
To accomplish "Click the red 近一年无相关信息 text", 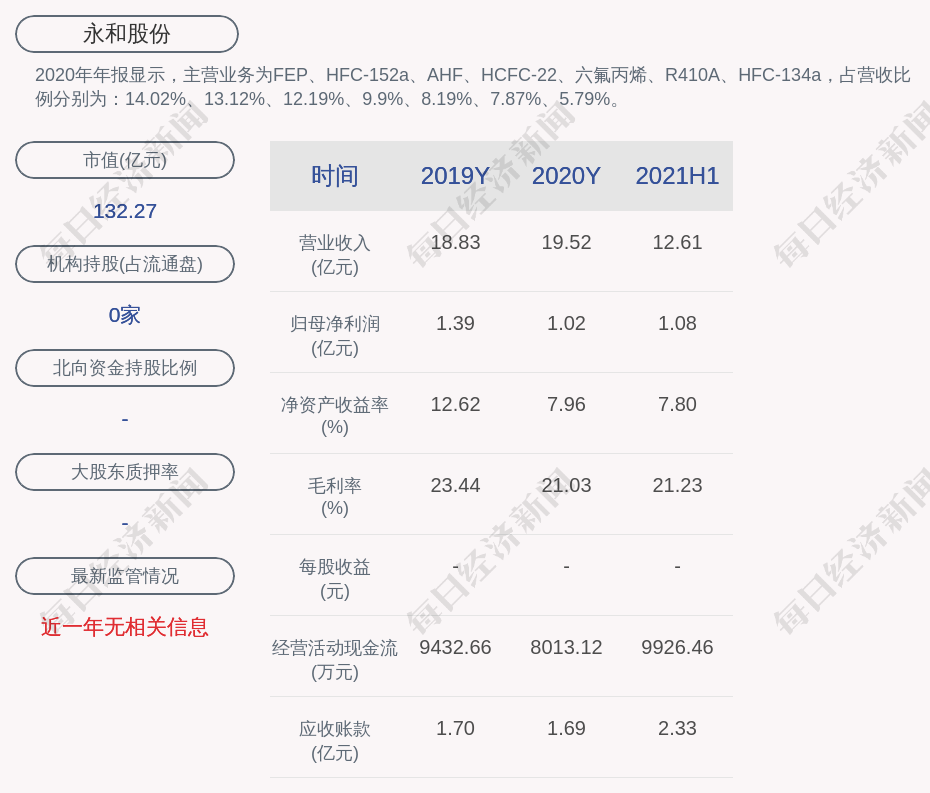I will [x=125, y=627].
